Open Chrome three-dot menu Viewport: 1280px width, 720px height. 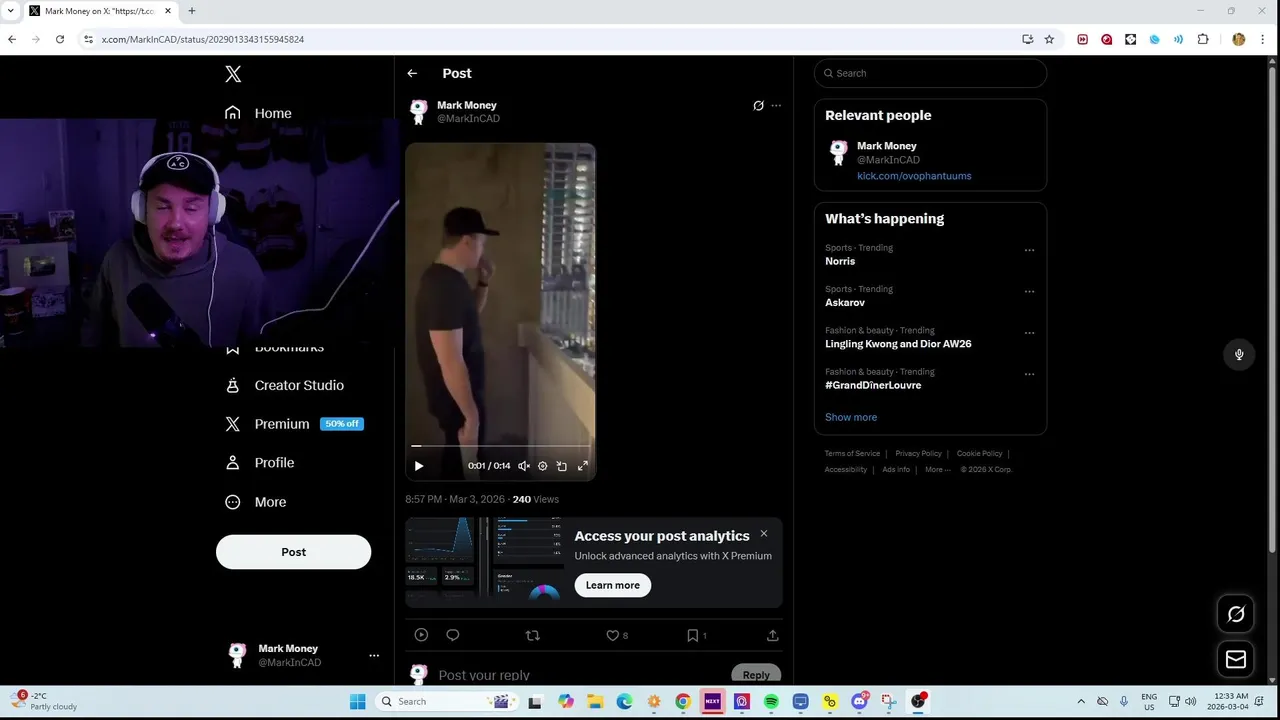pyautogui.click(x=1263, y=39)
